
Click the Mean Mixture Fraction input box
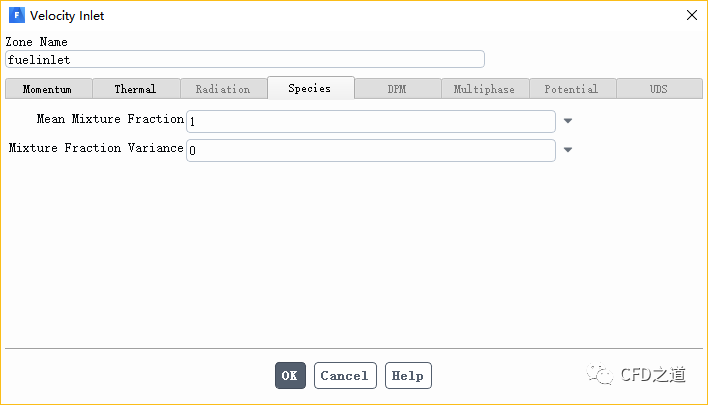370,121
